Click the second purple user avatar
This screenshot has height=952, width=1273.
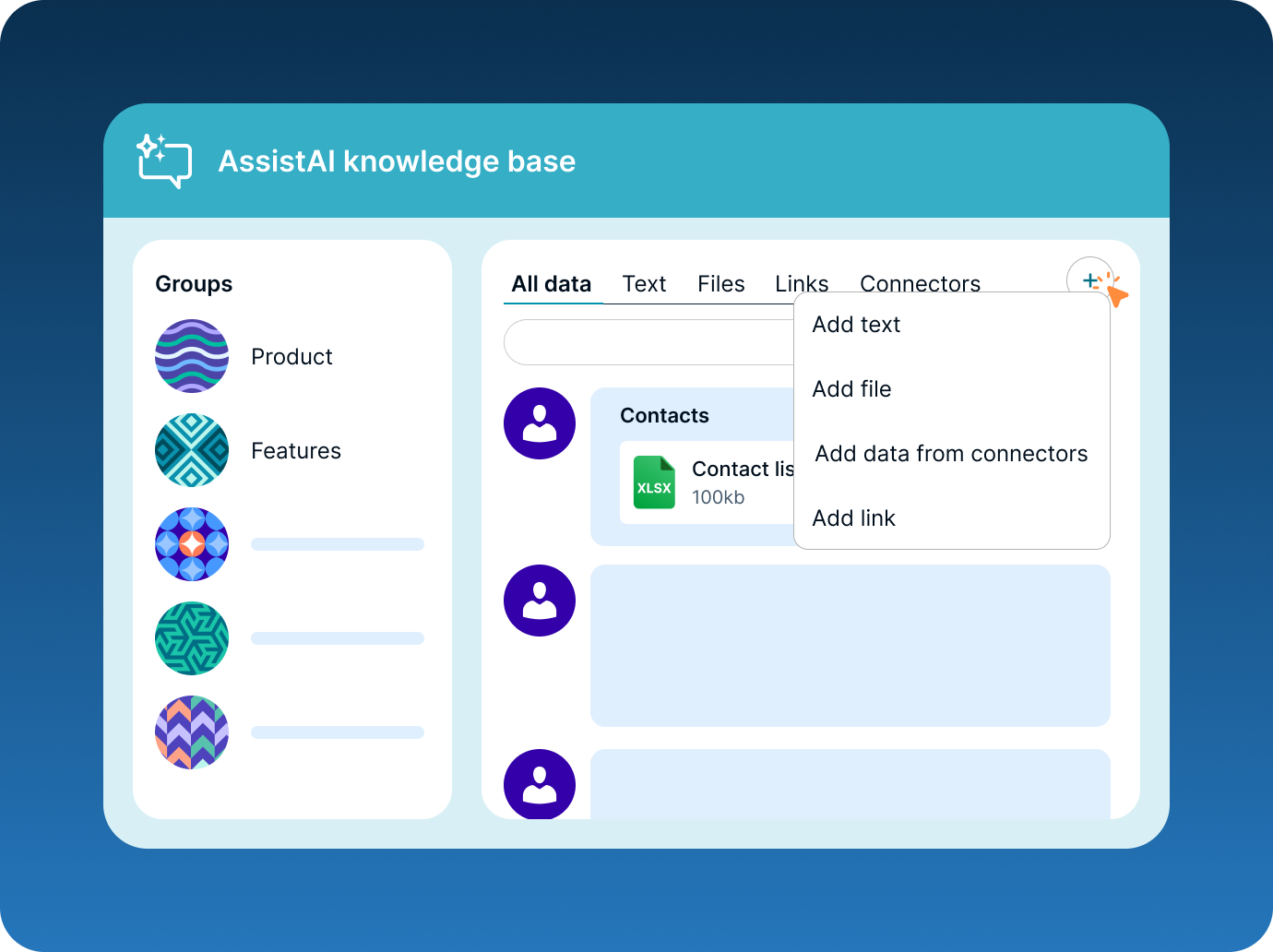click(x=540, y=601)
